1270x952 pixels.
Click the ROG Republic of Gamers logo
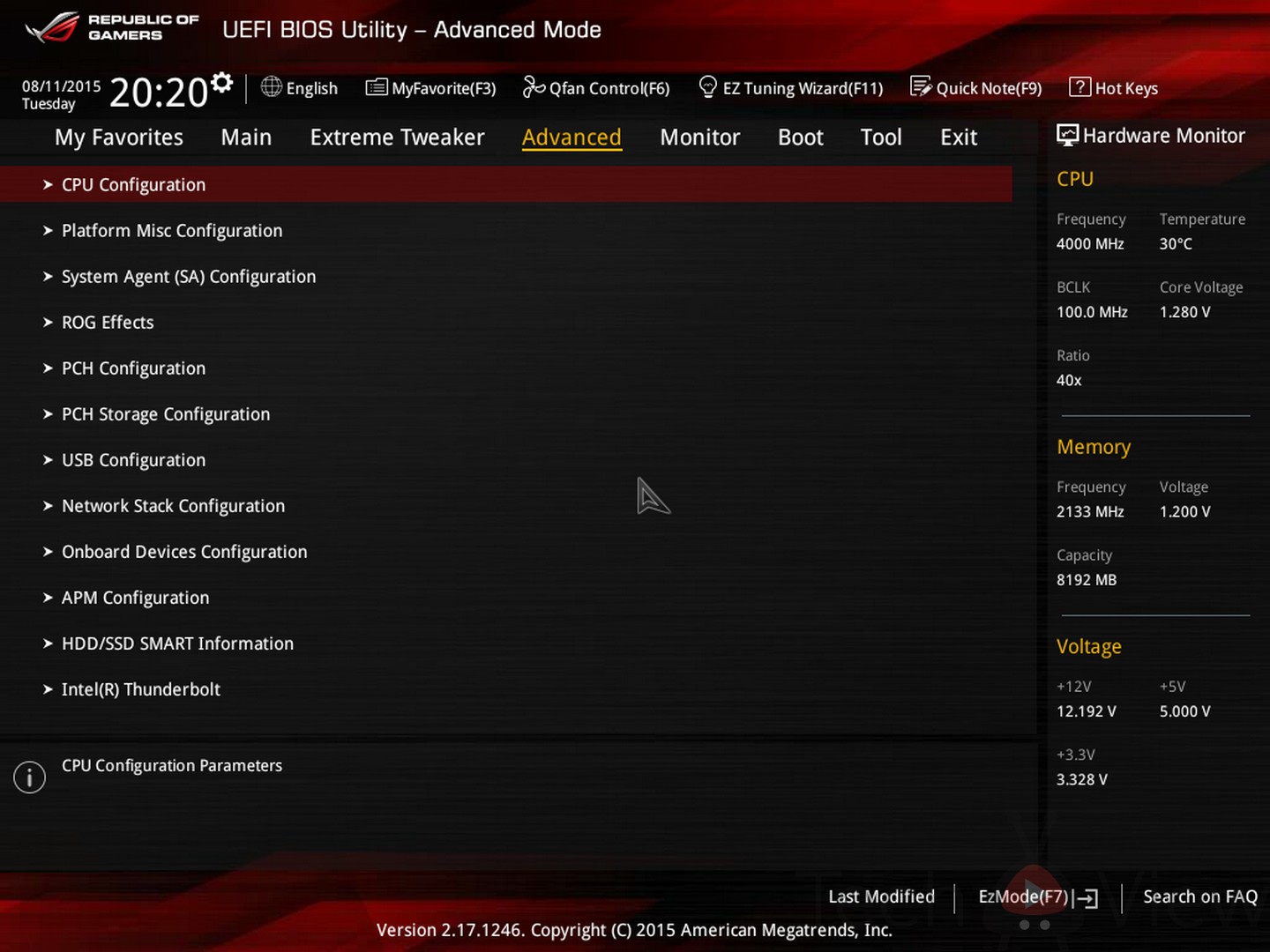(112, 28)
